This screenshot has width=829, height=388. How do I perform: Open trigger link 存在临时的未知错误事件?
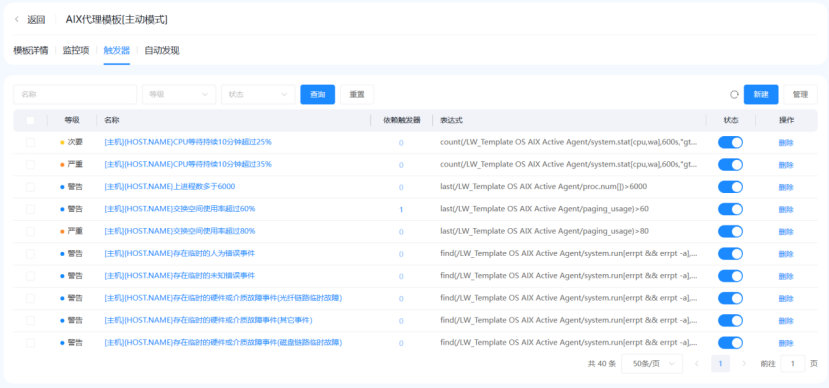(180, 276)
